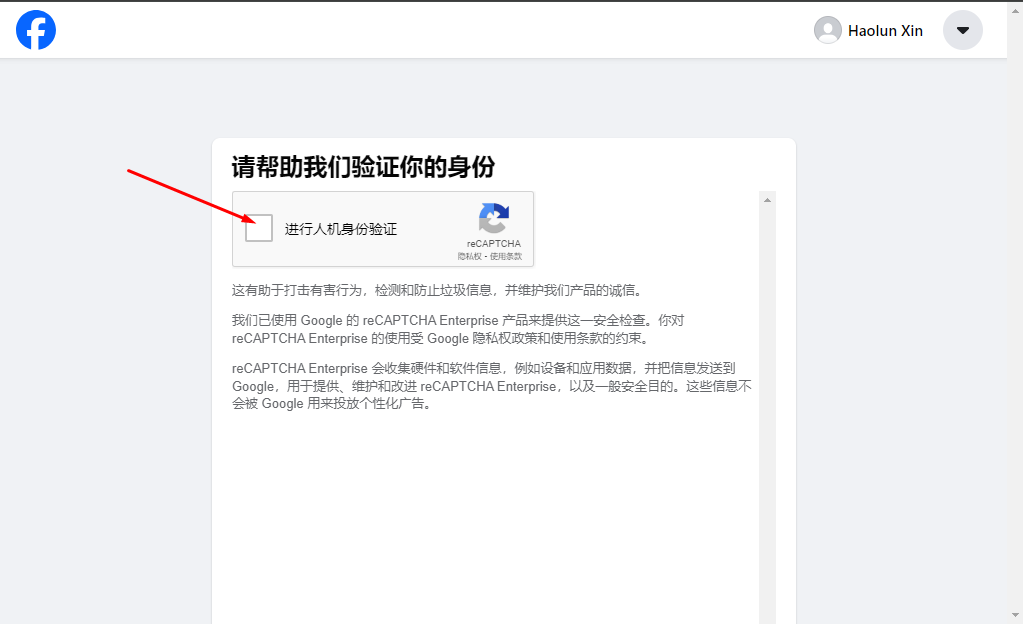Viewport: 1023px width, 624px height.
Task: Click the reCAPTCHA logo icon
Action: pyautogui.click(x=494, y=218)
